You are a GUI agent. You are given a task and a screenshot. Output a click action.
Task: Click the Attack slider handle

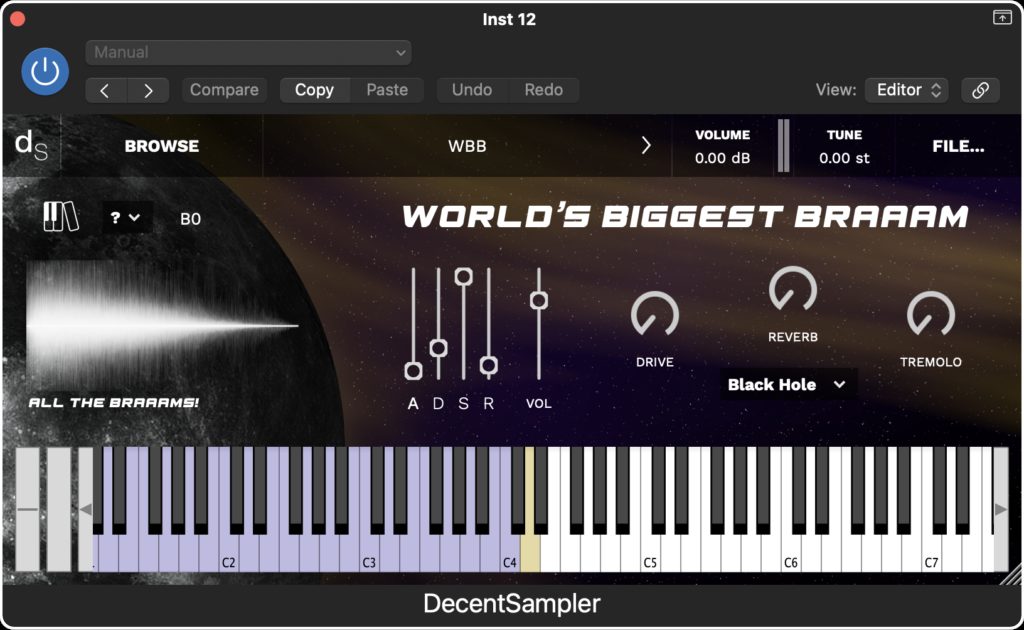(413, 371)
